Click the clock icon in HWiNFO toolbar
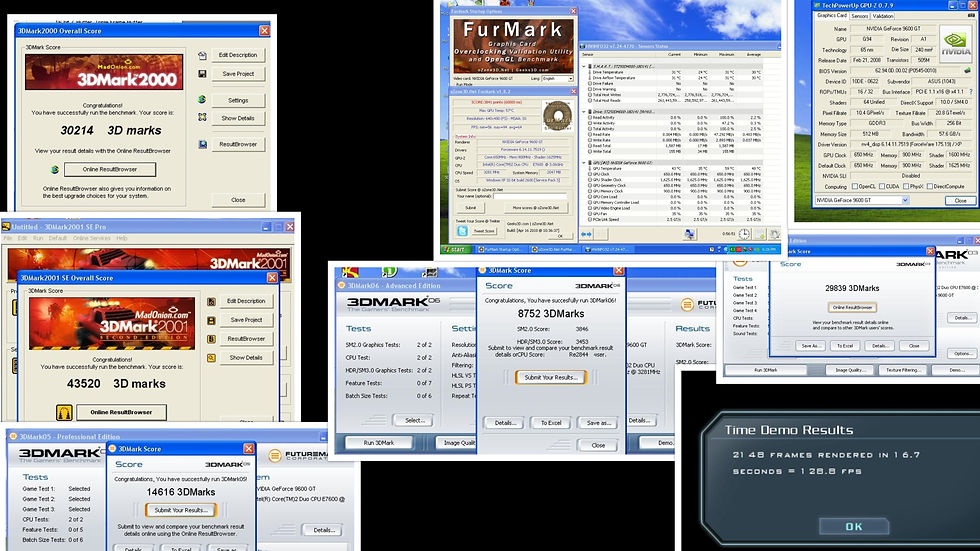This screenshot has height=551, width=980. [x=744, y=234]
